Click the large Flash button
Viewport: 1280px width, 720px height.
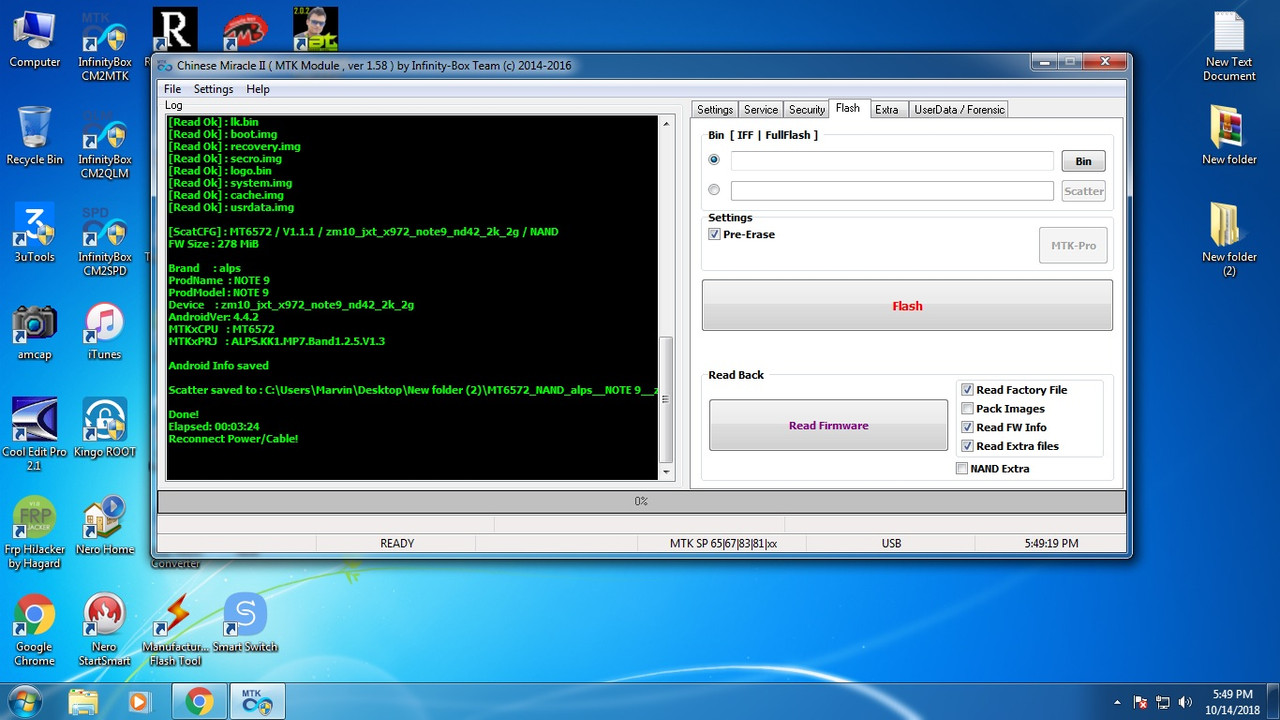pos(907,305)
